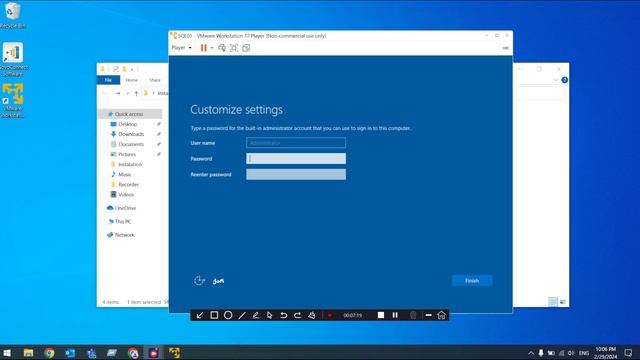
Task: Select OneDrive in the navigation pane
Action: [x=125, y=208]
